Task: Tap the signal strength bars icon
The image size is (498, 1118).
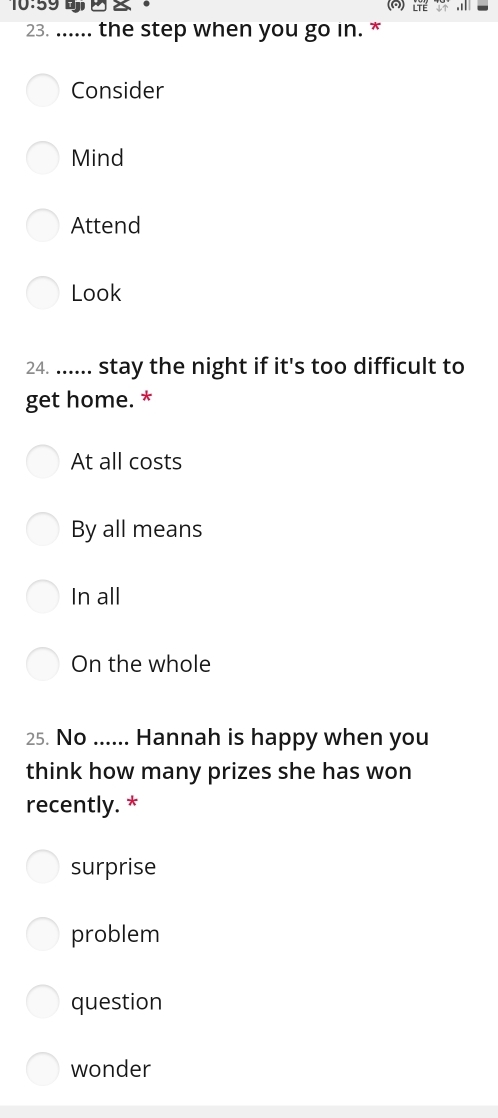Action: coord(464,6)
